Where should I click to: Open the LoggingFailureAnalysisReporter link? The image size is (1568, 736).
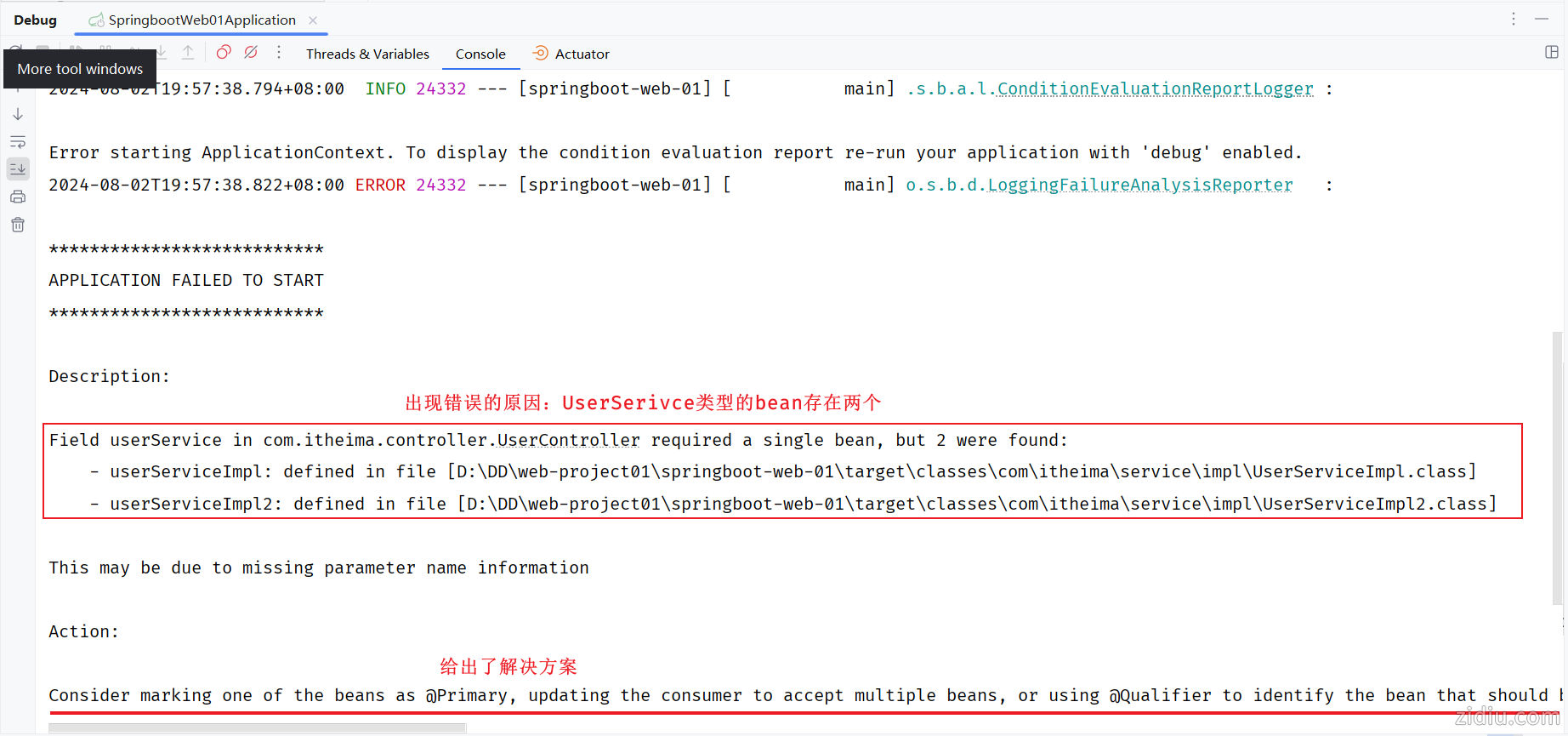(1139, 185)
